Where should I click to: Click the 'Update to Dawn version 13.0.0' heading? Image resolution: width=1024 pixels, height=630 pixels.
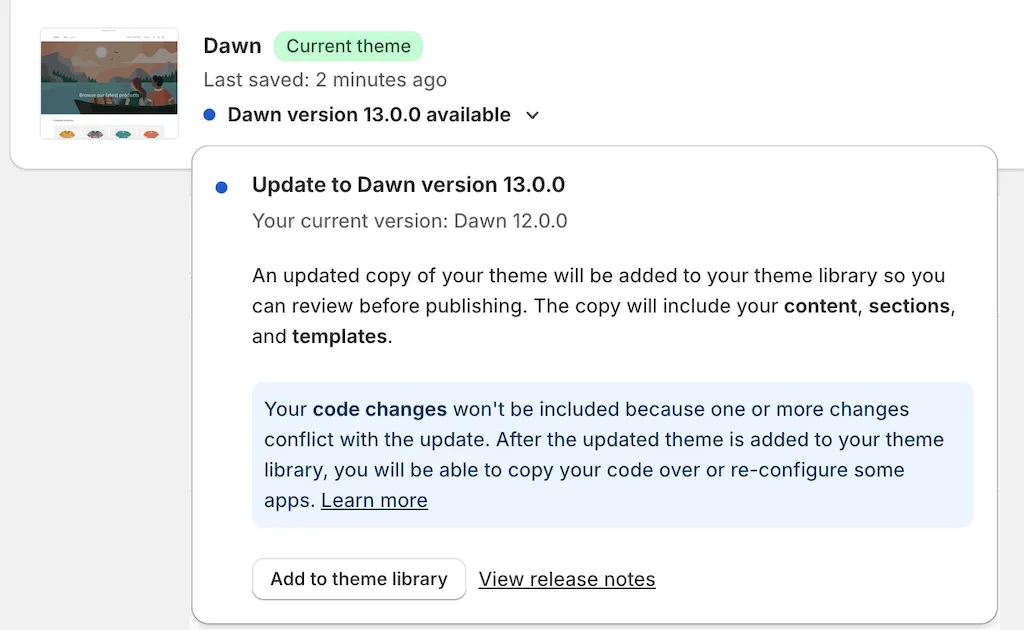click(408, 185)
